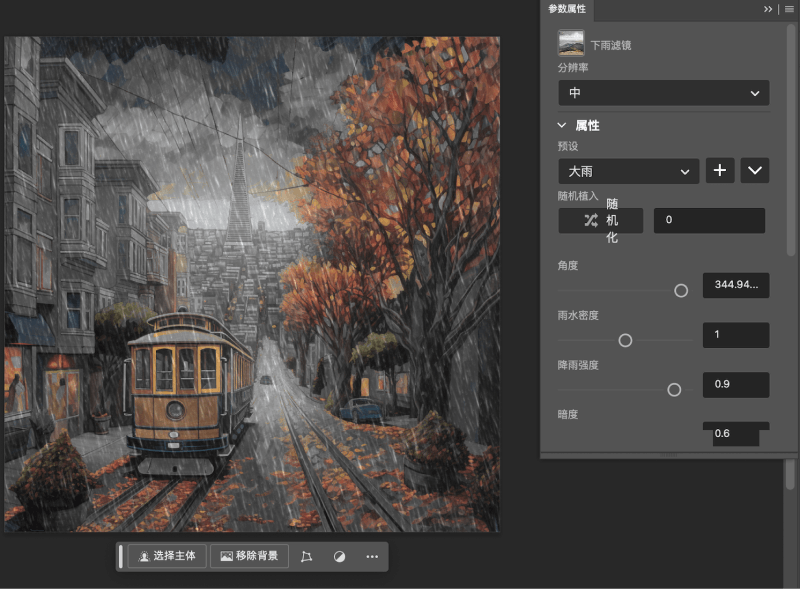Click the chevron icon next to the preset + button
The image size is (800, 589).
tap(755, 170)
